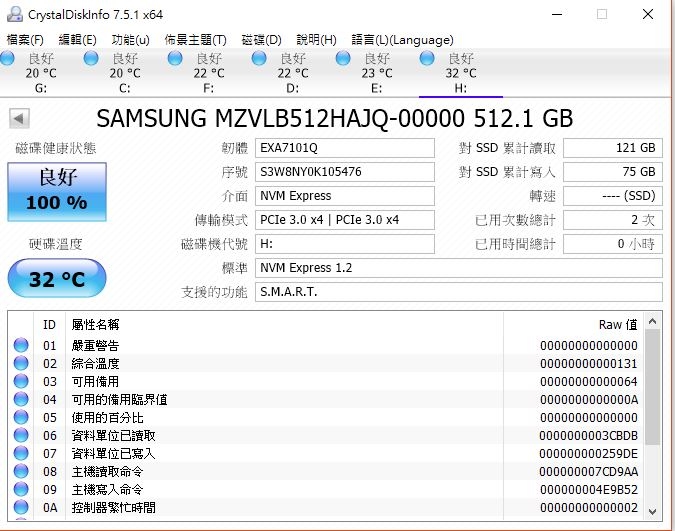This screenshot has width=675, height=531.
Task: Click the attribute list scrollbar thumb
Action: [x=652, y=387]
